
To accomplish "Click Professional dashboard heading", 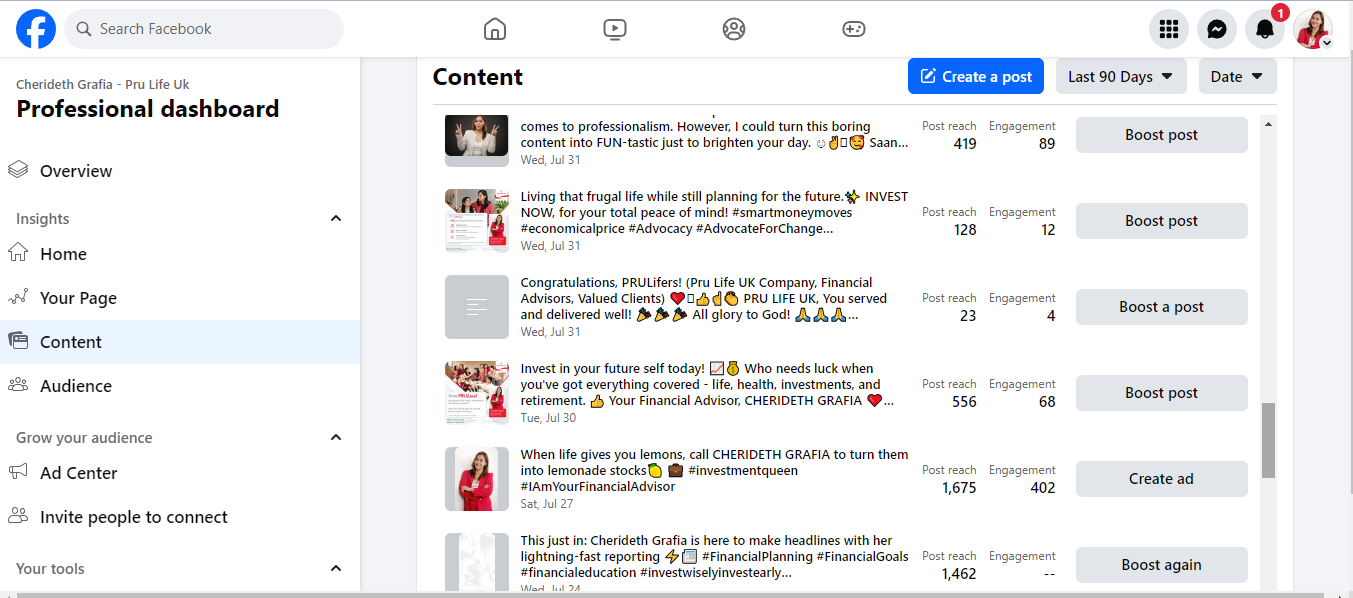I will point(148,109).
